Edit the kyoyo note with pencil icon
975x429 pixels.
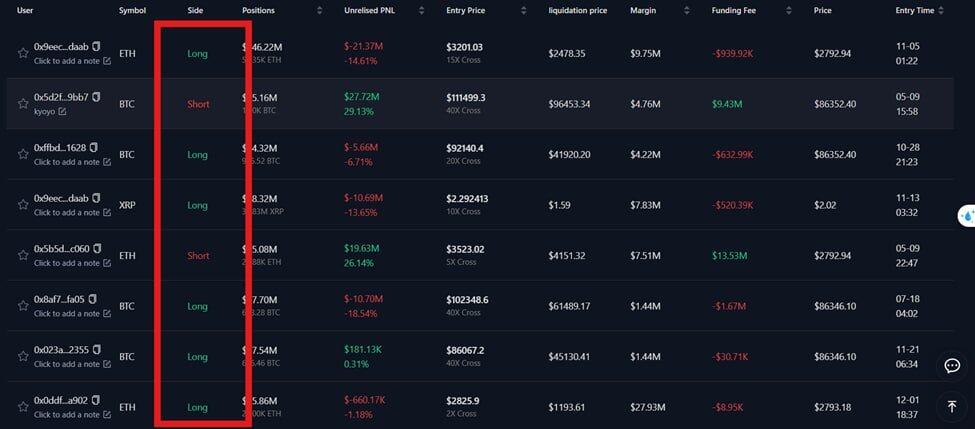[x=63, y=111]
